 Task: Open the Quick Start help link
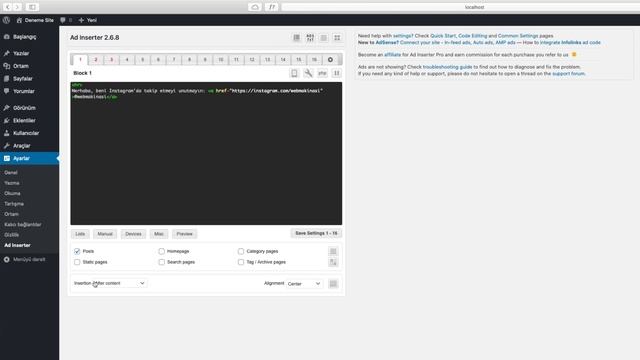pyautogui.click(x=443, y=36)
